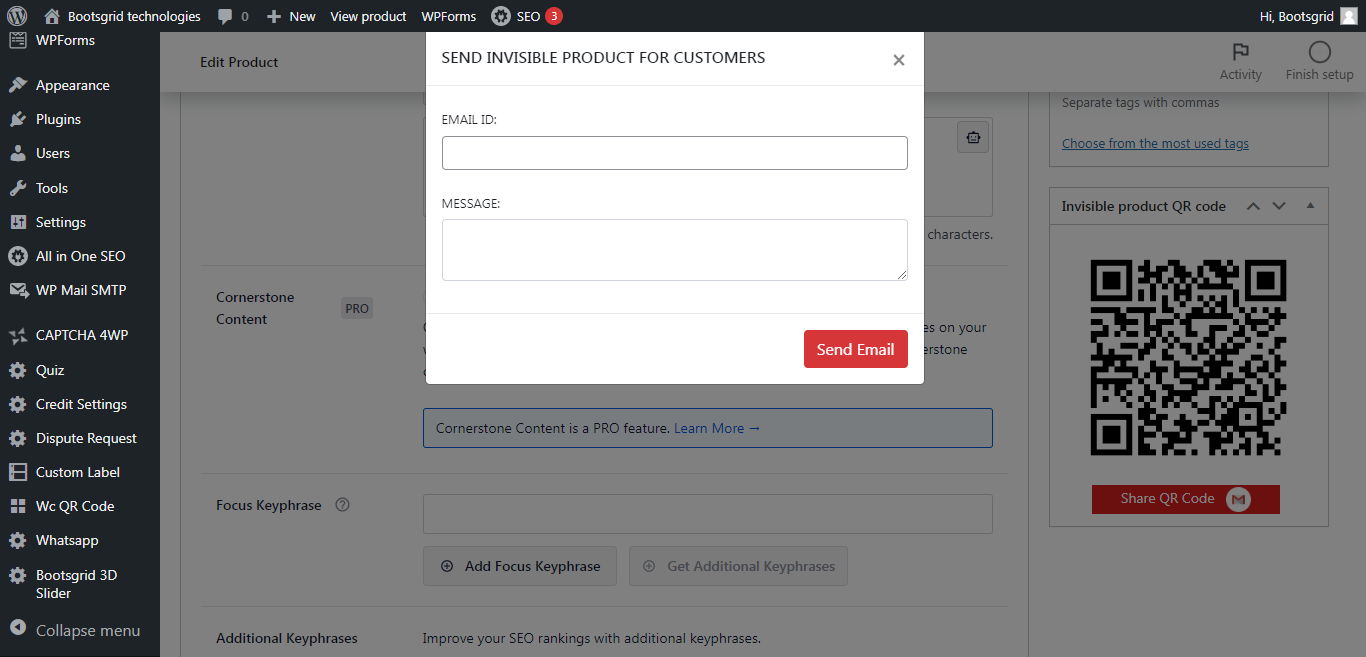Move Invisible product QR code panel down
This screenshot has width=1366, height=657.
coord(1278,206)
